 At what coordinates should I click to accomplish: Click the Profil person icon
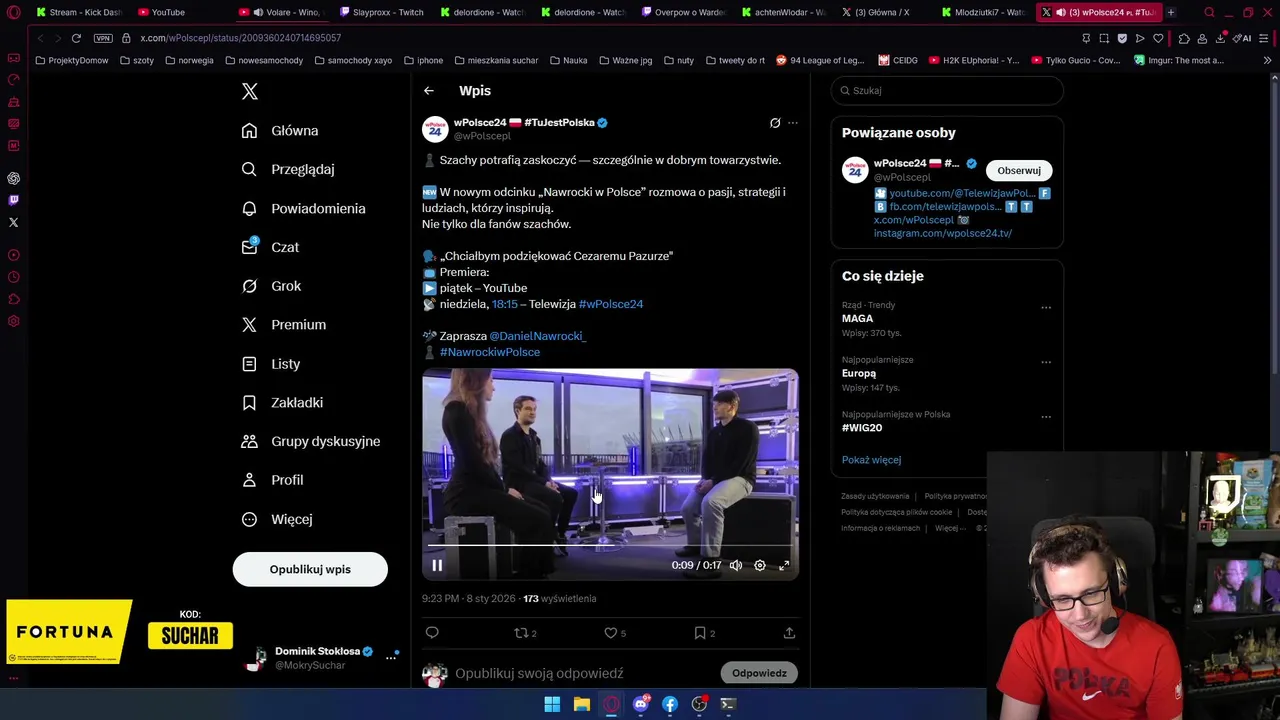pos(249,480)
